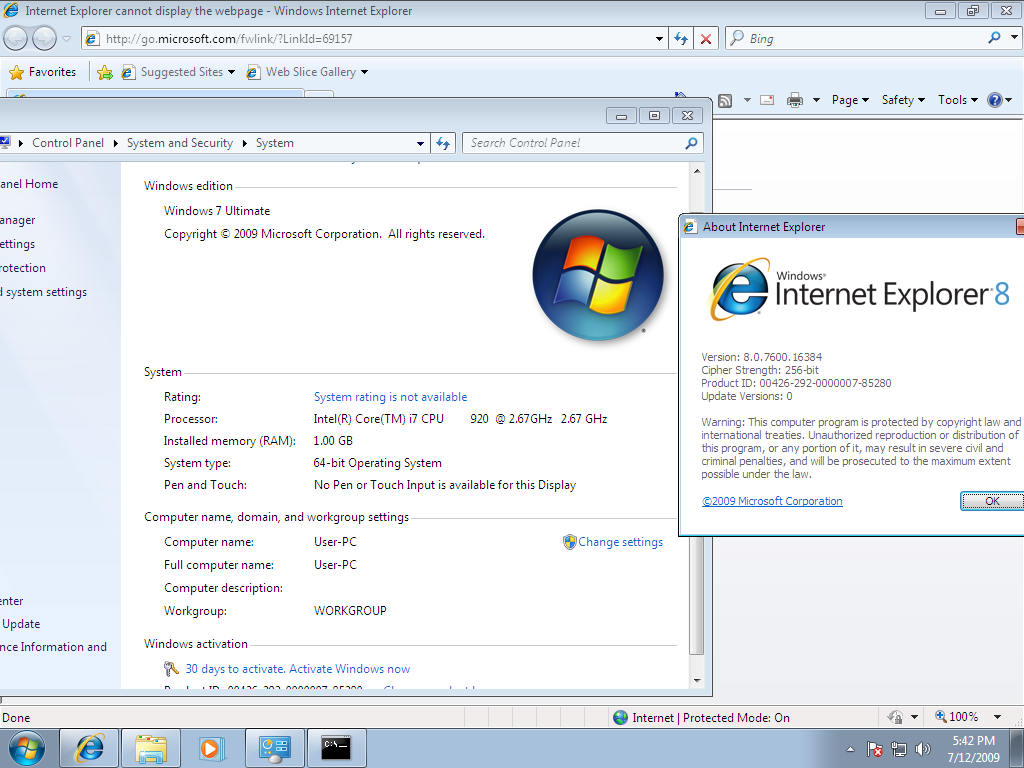Click Internet Explorer taskbar icon
This screenshot has width=1024, height=768.
coord(89,748)
